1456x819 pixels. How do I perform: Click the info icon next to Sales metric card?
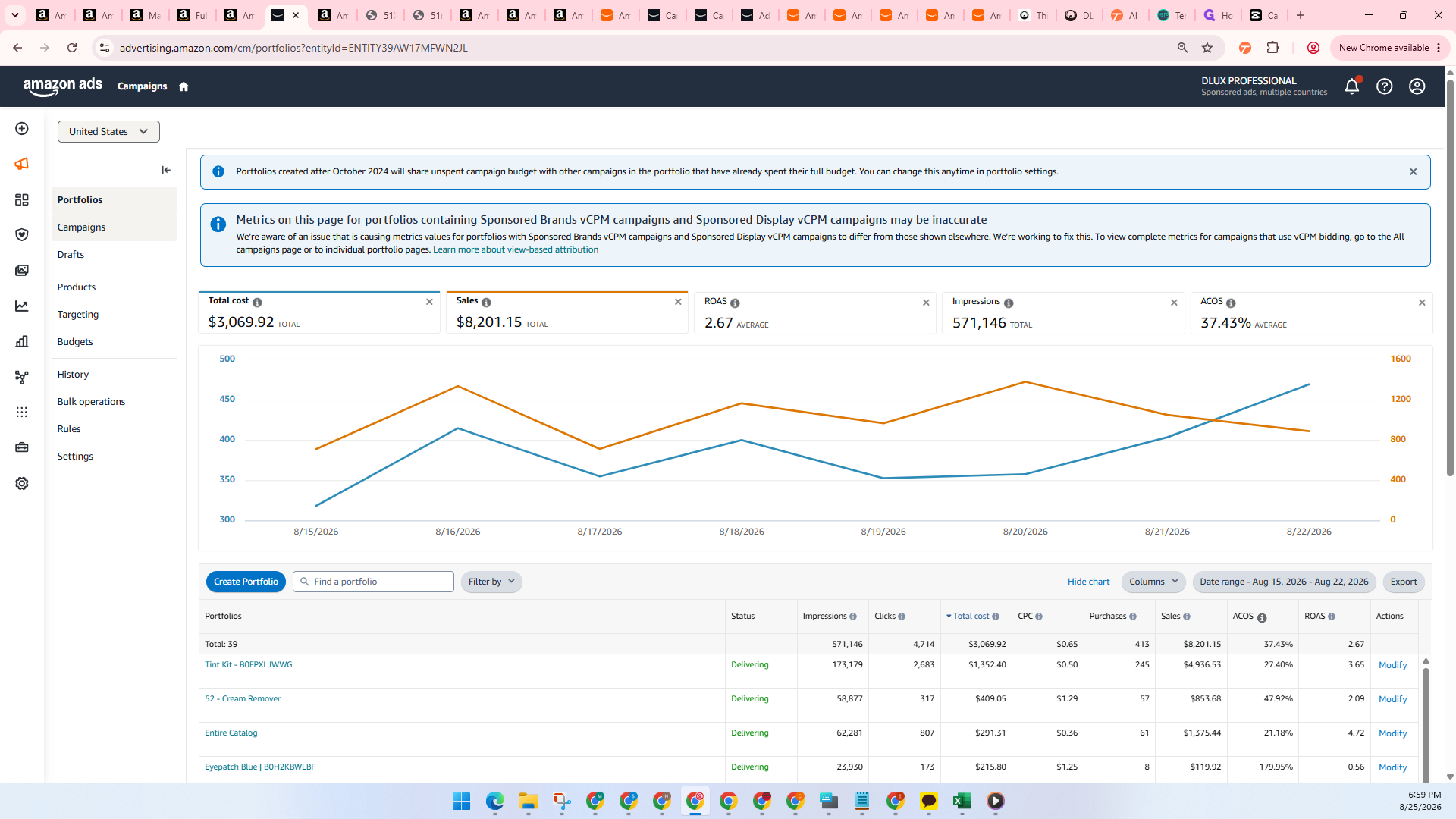486,303
